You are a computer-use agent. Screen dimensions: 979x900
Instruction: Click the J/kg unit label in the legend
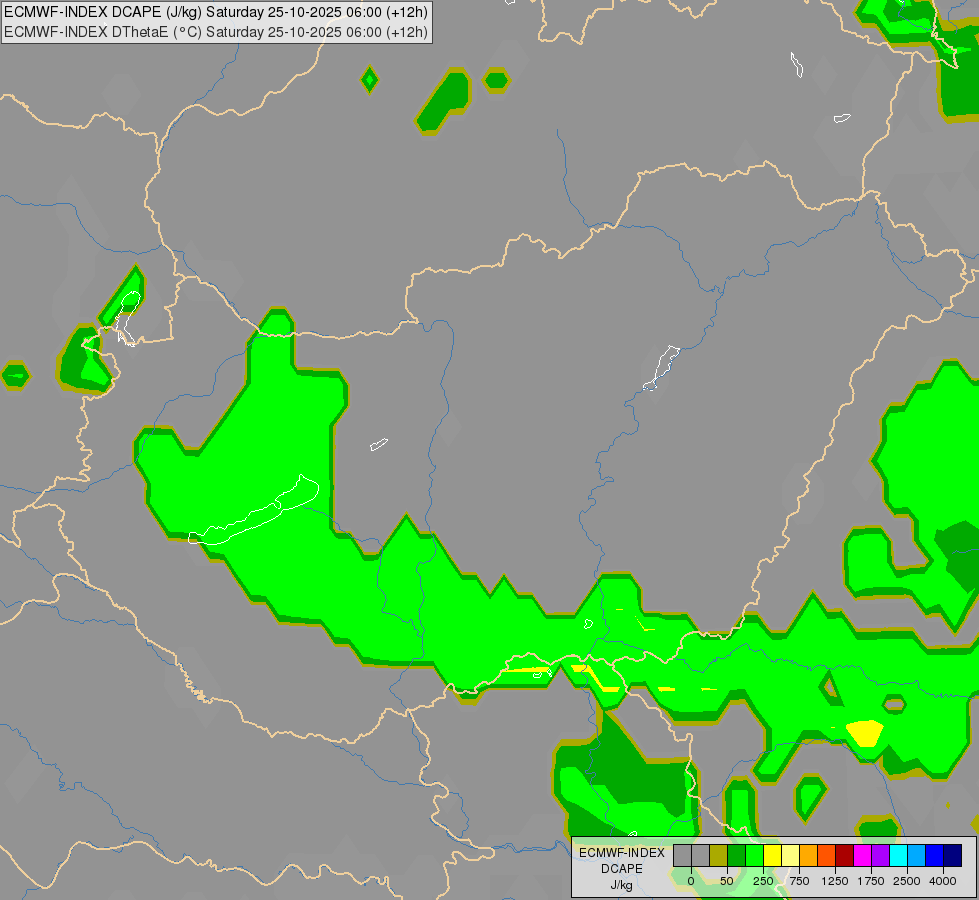click(621, 885)
